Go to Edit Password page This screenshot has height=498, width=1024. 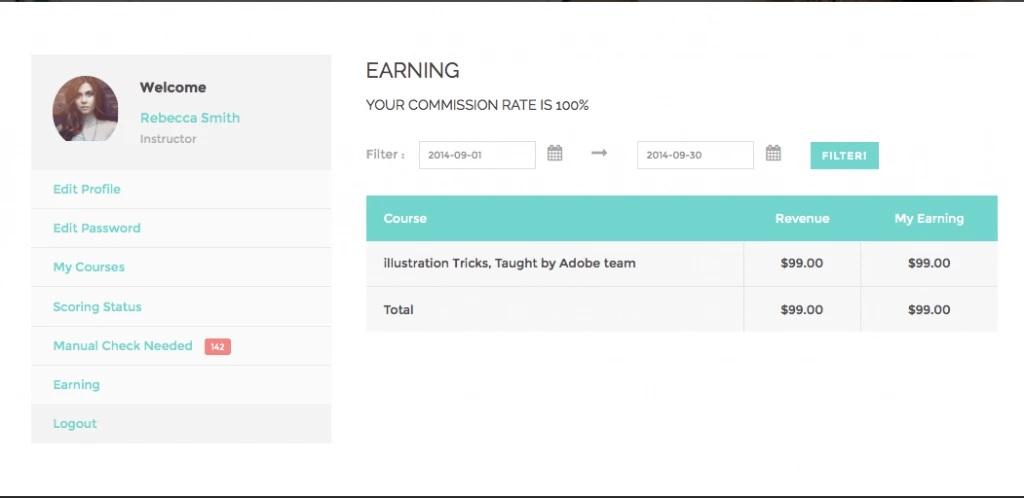coord(97,228)
